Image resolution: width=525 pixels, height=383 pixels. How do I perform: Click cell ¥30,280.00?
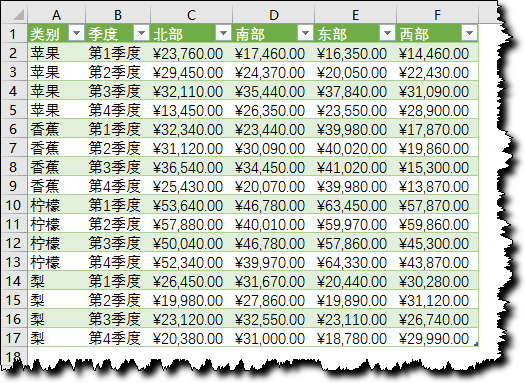point(437,281)
